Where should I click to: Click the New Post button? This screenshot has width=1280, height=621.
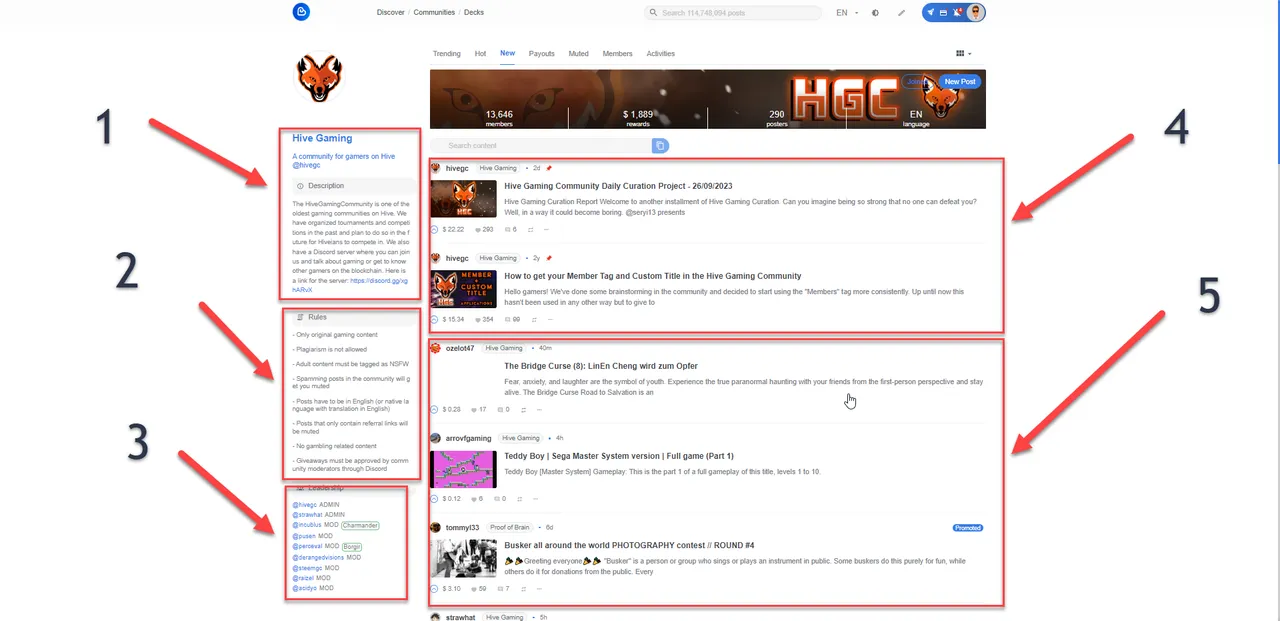[x=959, y=82]
